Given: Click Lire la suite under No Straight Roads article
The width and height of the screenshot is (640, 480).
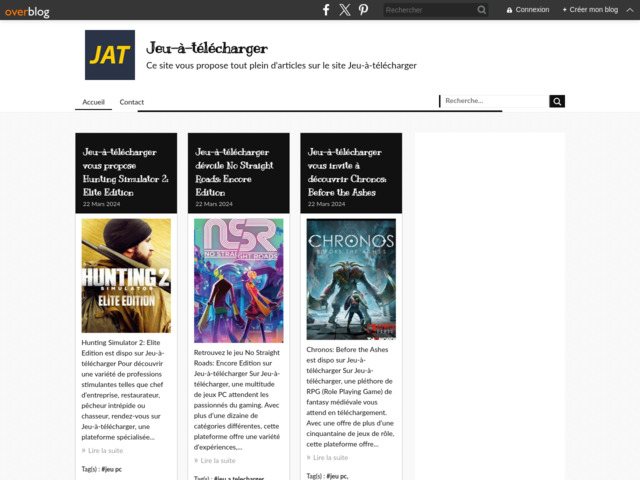Looking at the screenshot, I should pos(218,461).
